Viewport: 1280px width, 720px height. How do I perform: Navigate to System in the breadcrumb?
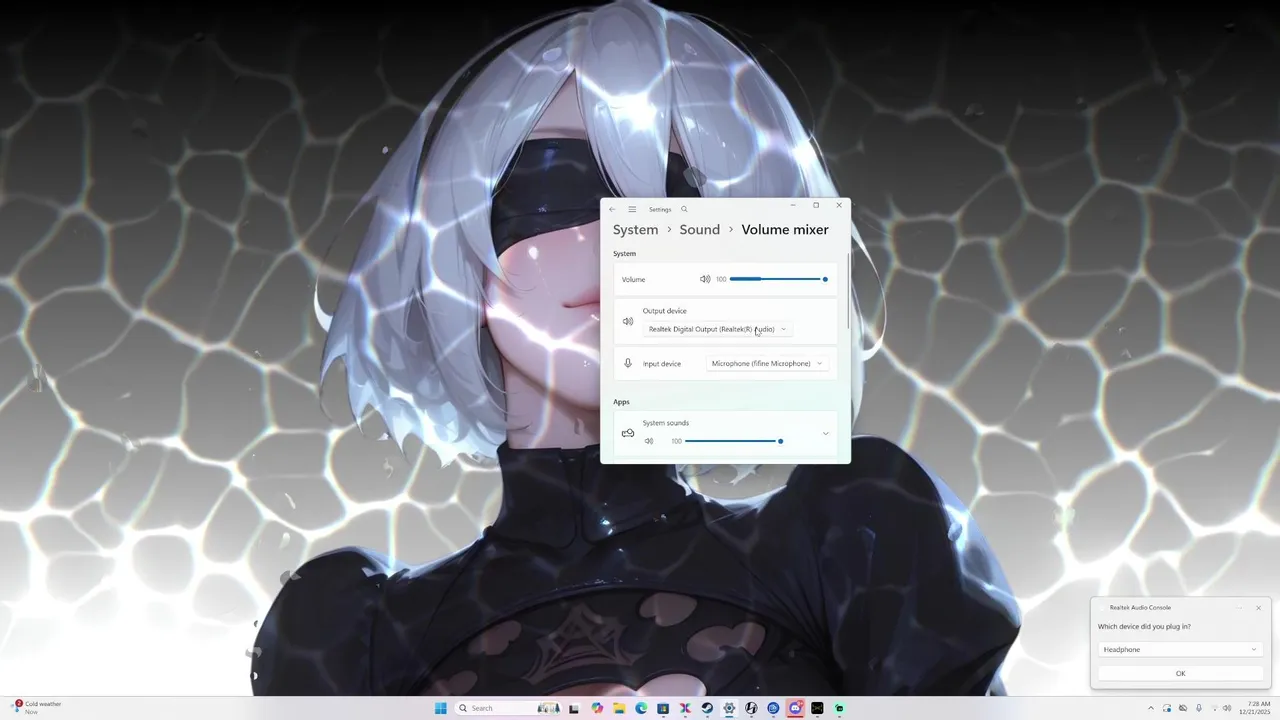(x=636, y=229)
